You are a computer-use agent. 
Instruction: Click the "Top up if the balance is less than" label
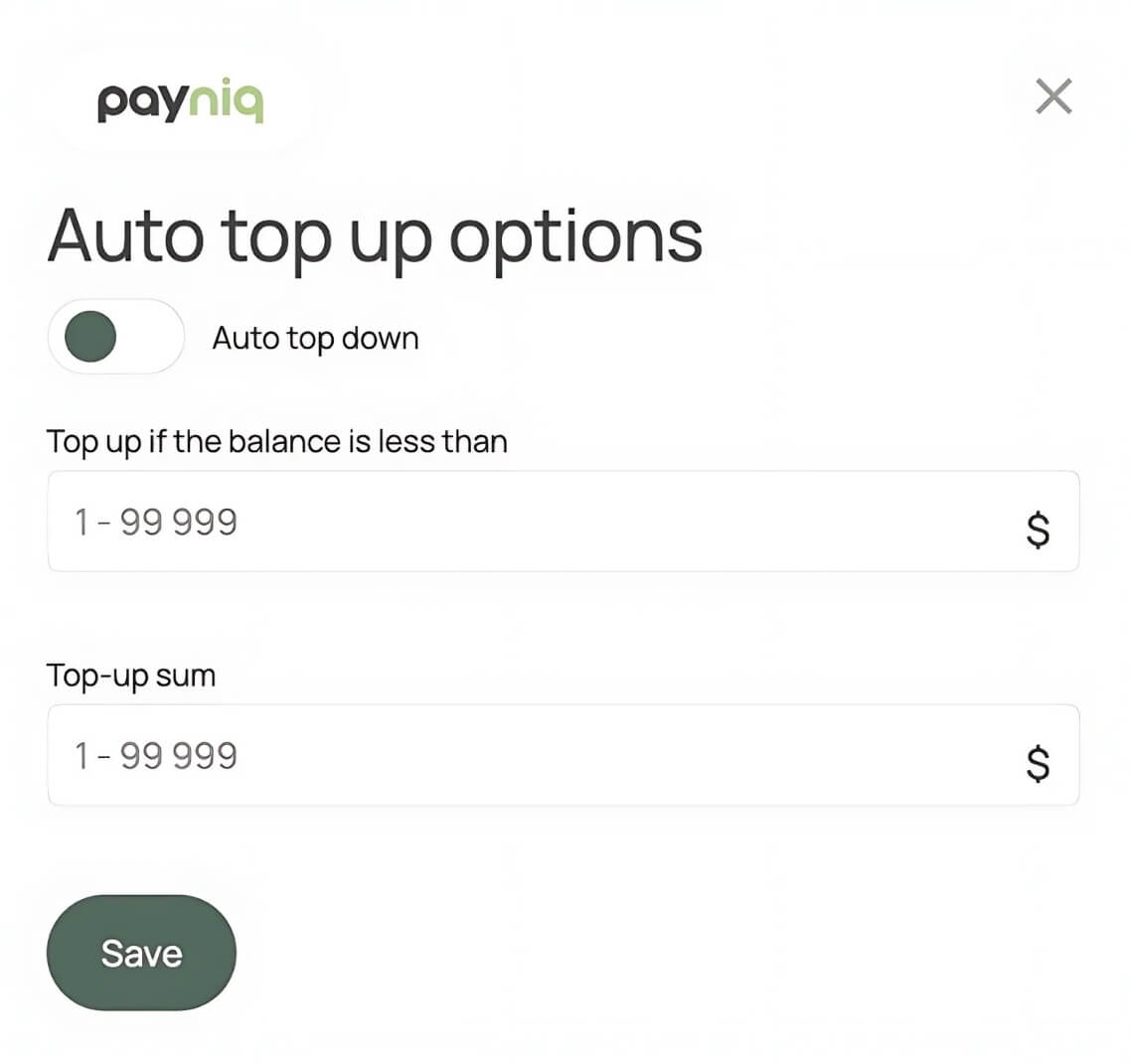pos(276,441)
